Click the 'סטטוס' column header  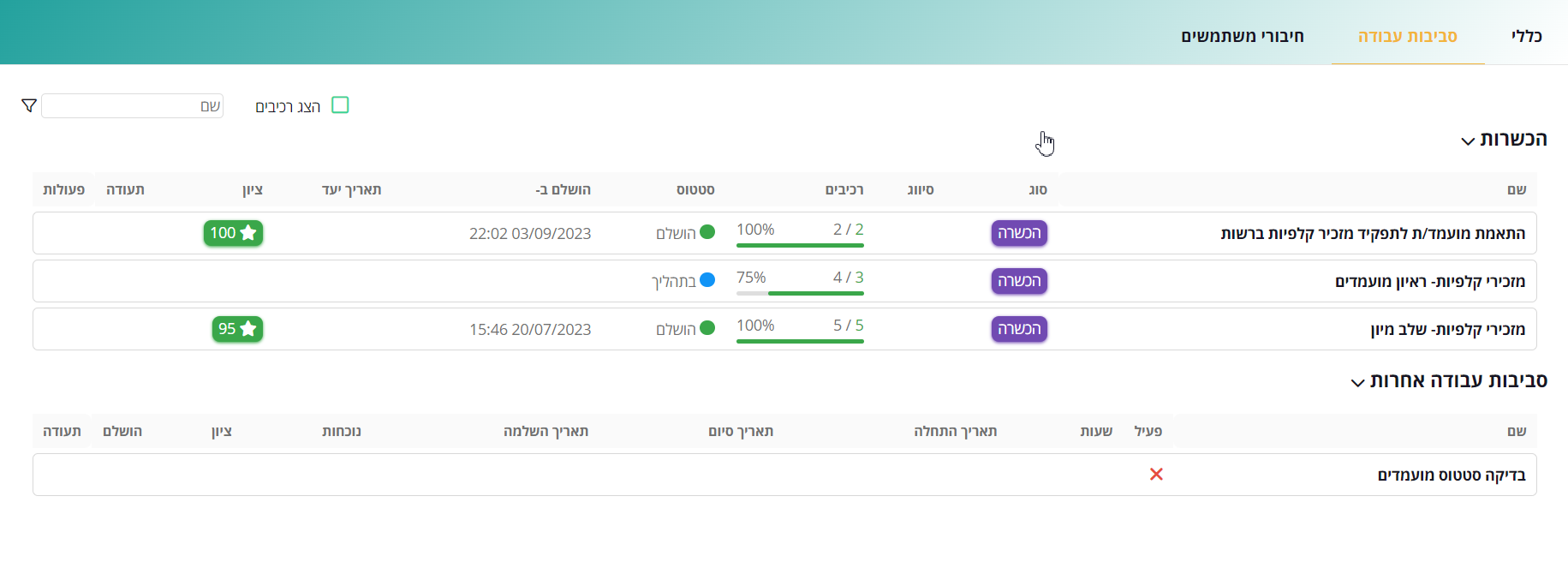pyautogui.click(x=695, y=190)
